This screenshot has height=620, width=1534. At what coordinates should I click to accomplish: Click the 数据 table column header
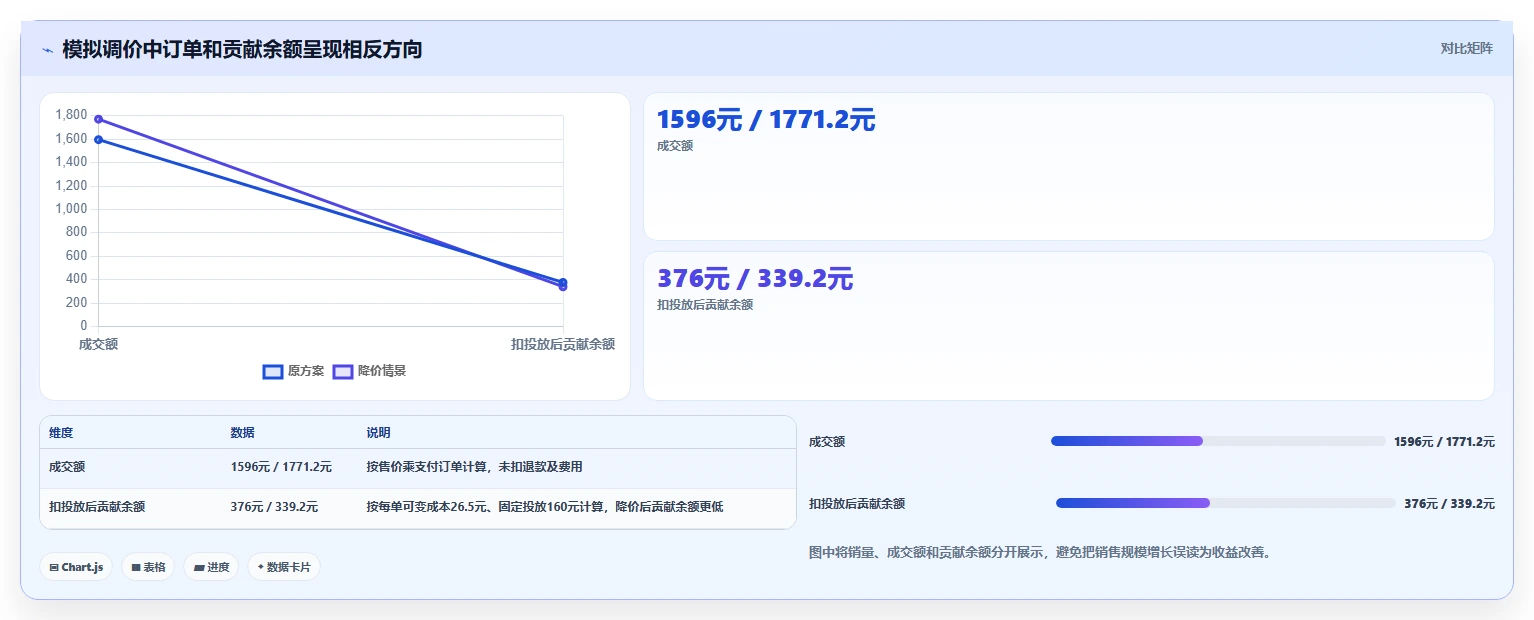tap(242, 433)
